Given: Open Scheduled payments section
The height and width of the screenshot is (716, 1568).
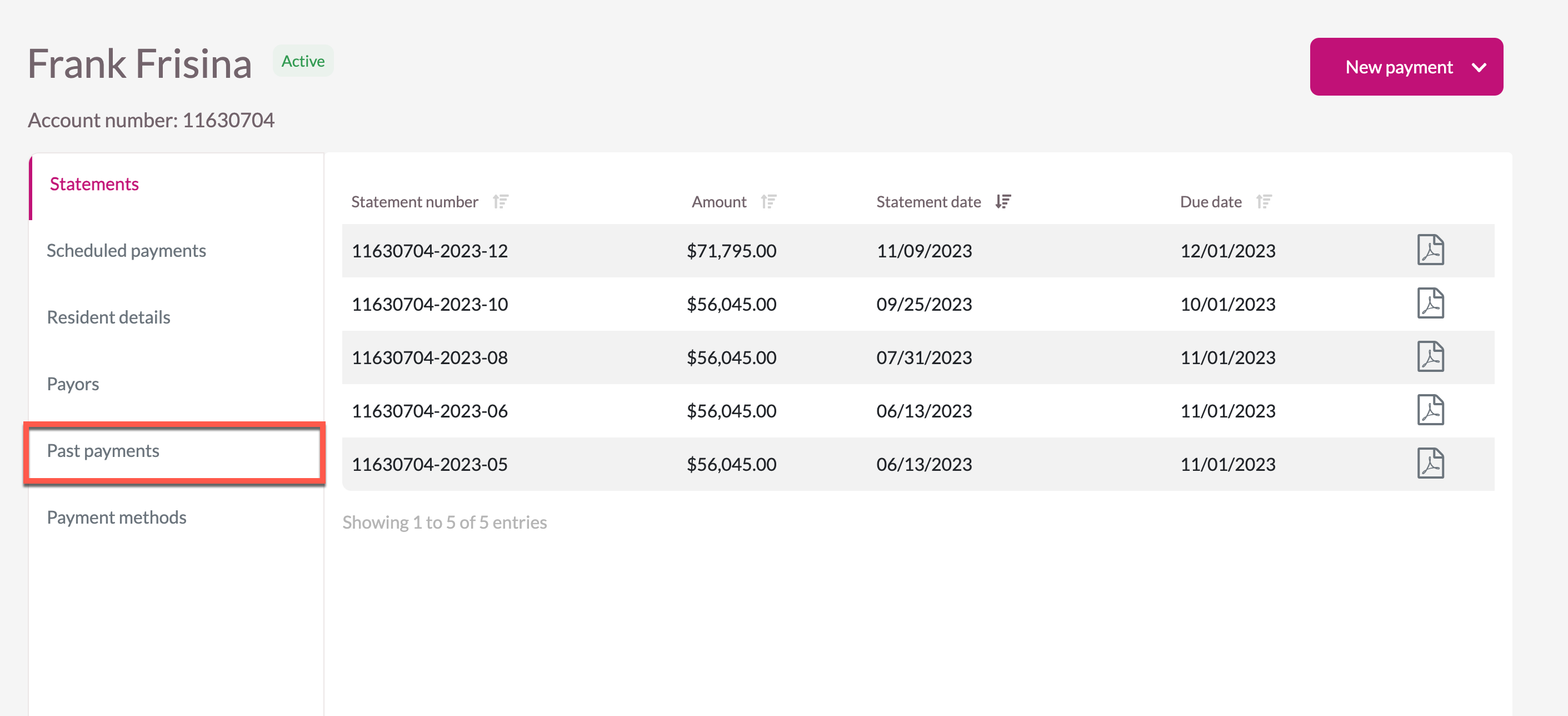Looking at the screenshot, I should [126, 250].
